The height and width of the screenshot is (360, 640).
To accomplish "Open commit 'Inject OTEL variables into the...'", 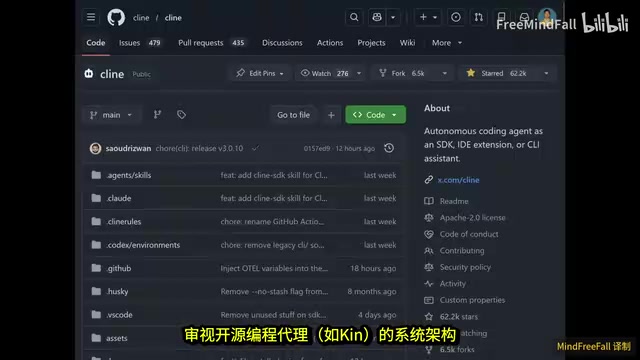I will point(274,268).
